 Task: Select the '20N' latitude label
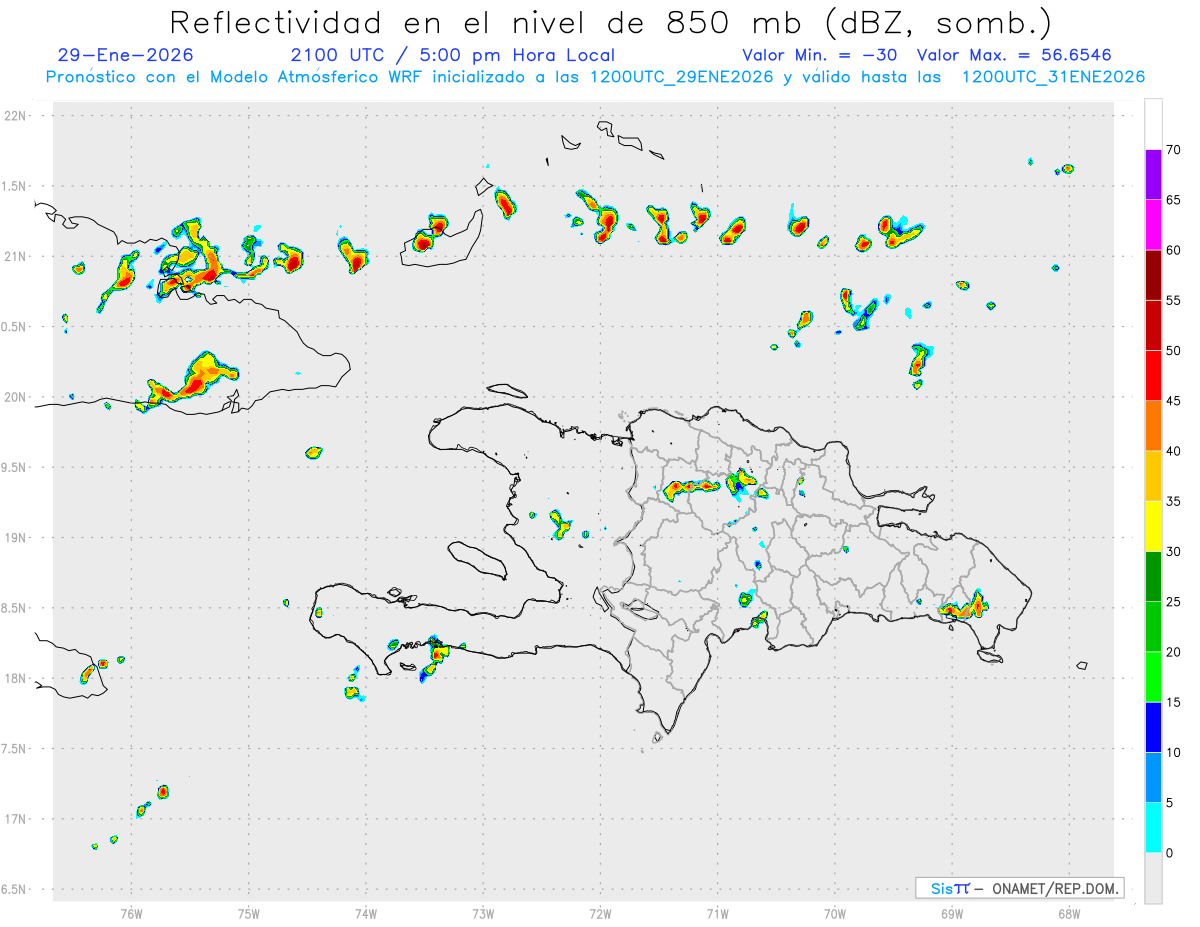[x=17, y=397]
